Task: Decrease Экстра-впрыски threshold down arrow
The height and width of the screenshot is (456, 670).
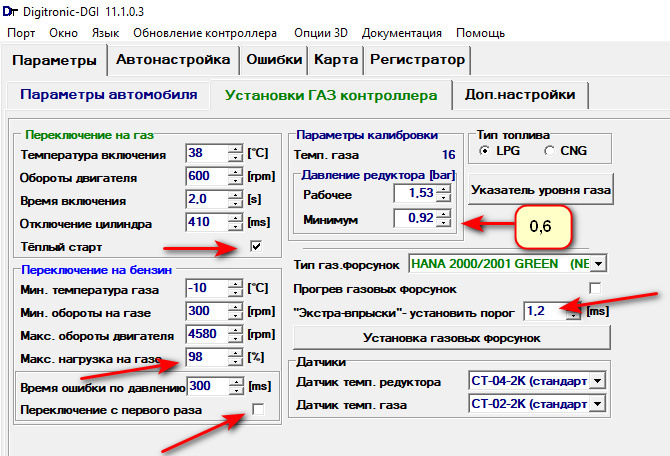Action: click(574, 316)
